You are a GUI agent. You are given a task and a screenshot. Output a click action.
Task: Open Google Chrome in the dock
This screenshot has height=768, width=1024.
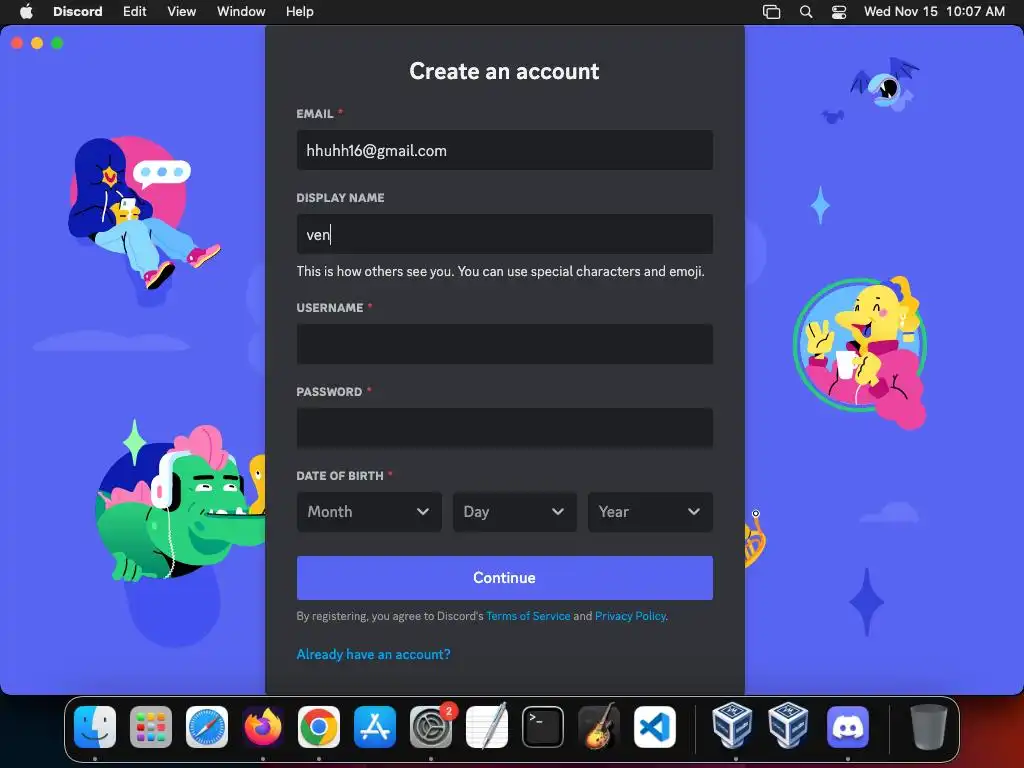pos(319,727)
